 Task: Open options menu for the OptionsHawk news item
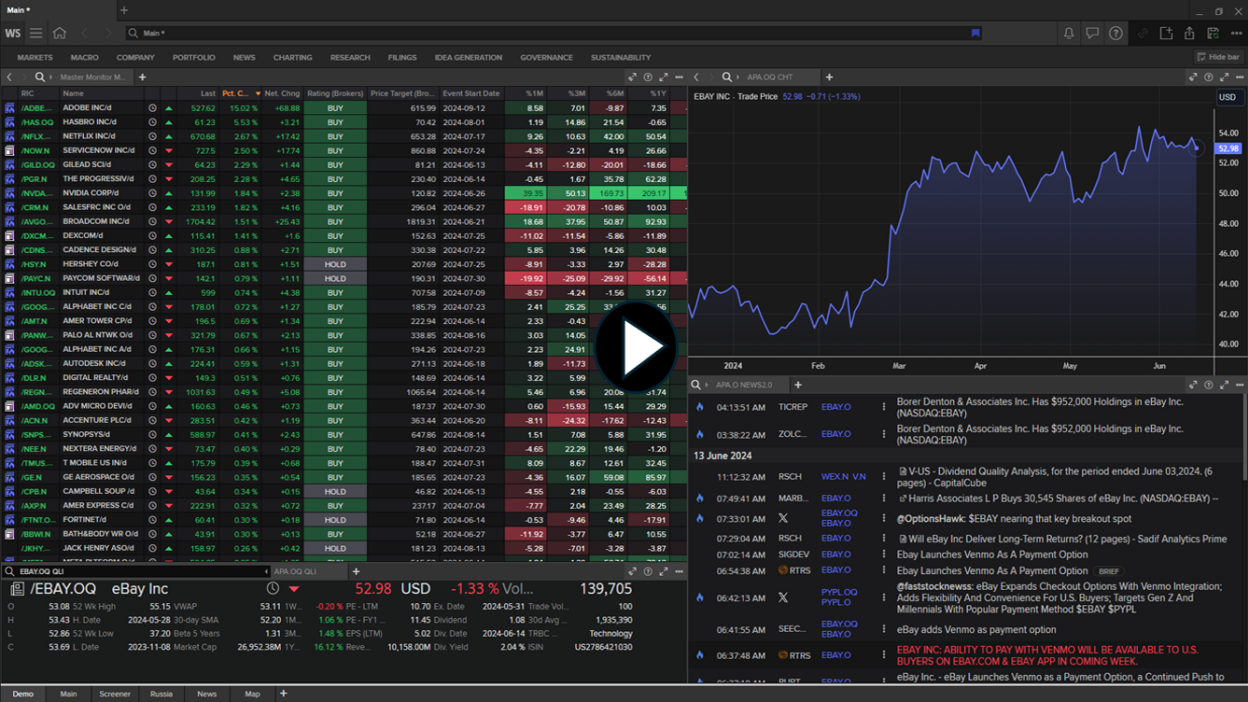884,519
